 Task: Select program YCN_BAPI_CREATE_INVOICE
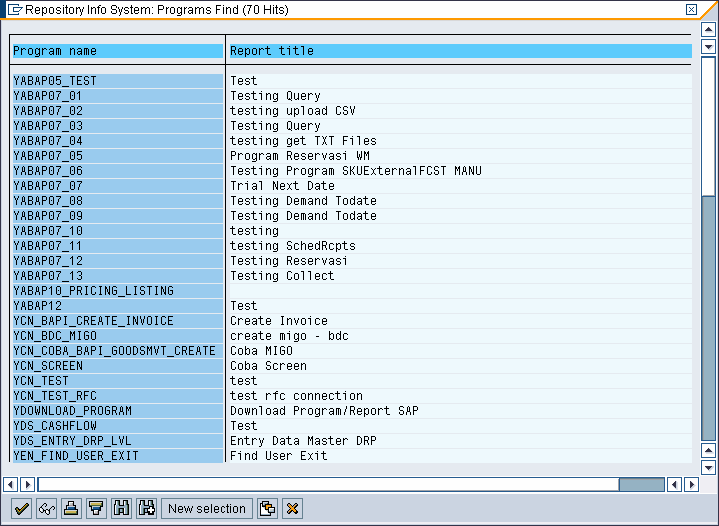[x=118, y=321]
